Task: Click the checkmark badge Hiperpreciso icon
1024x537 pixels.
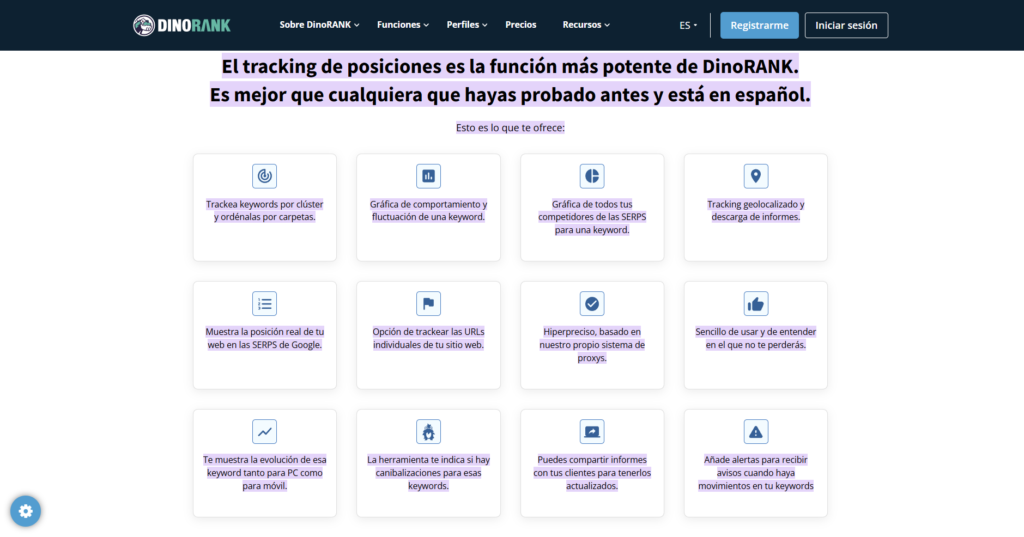Action: point(592,304)
